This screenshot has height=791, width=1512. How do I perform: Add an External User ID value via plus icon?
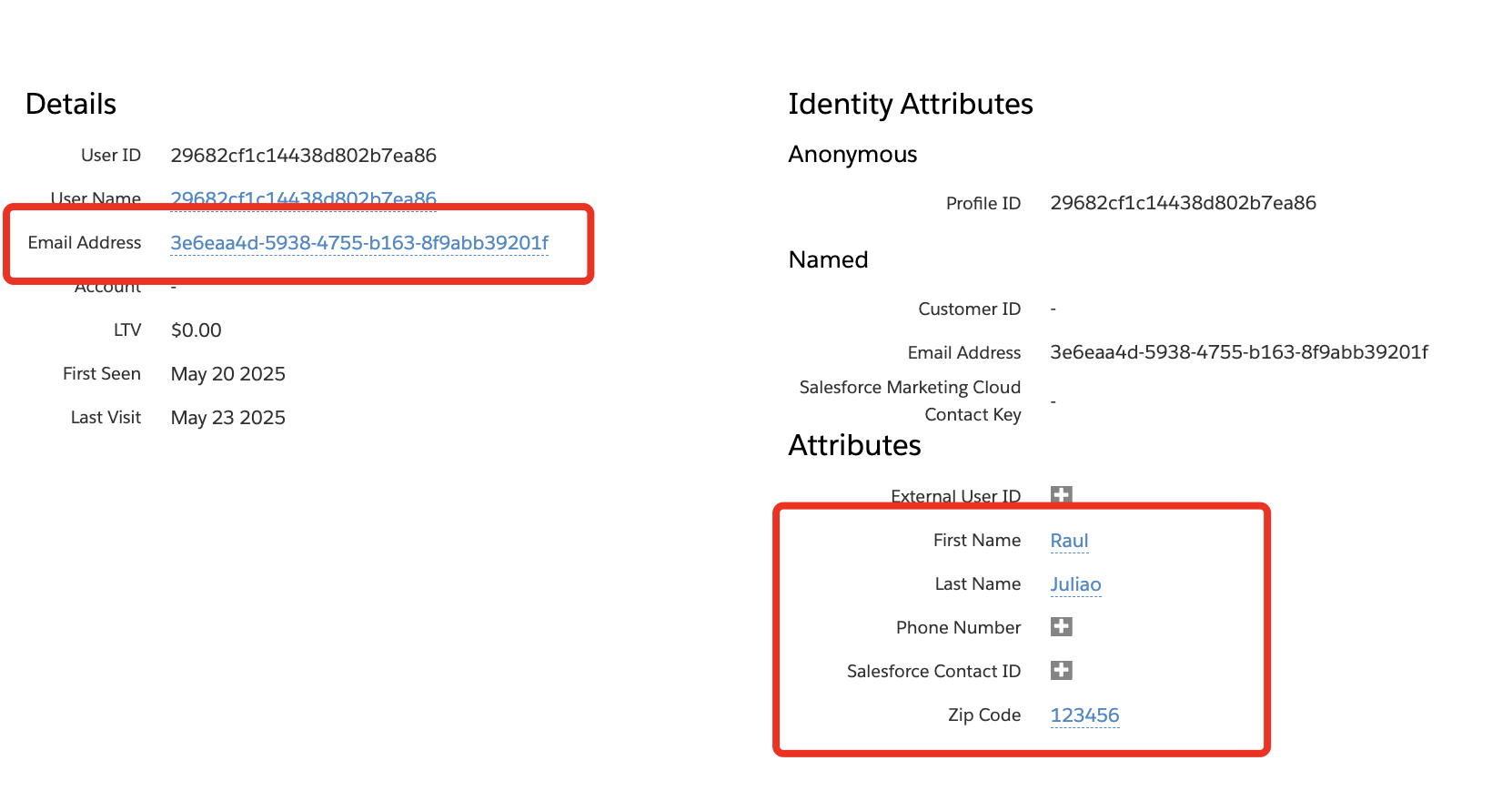1061,494
